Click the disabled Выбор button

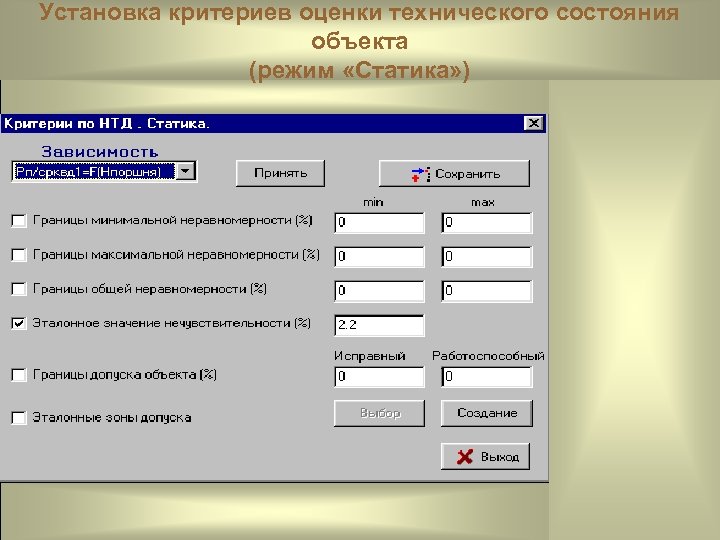379,413
